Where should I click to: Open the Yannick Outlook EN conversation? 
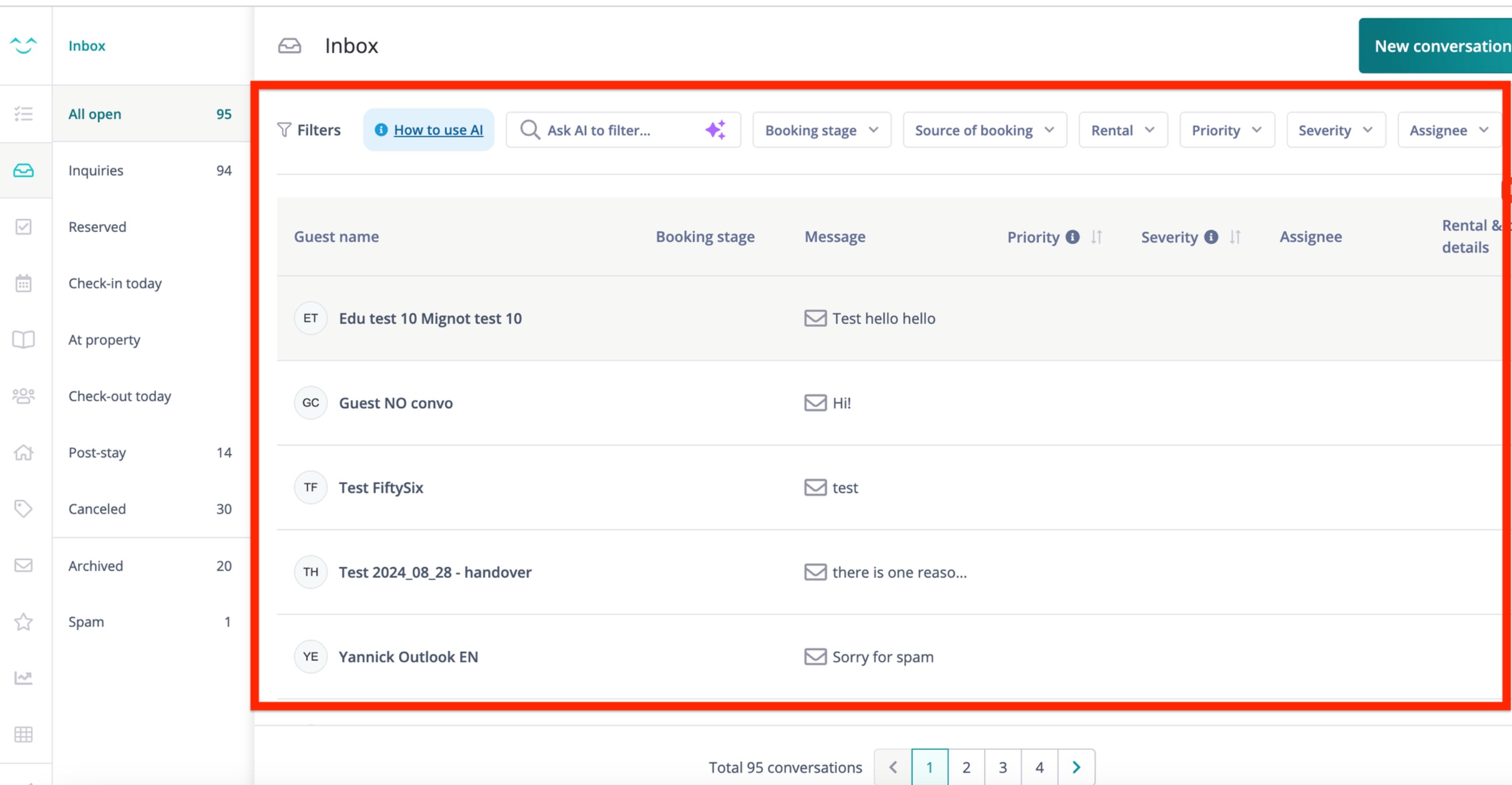(408, 657)
